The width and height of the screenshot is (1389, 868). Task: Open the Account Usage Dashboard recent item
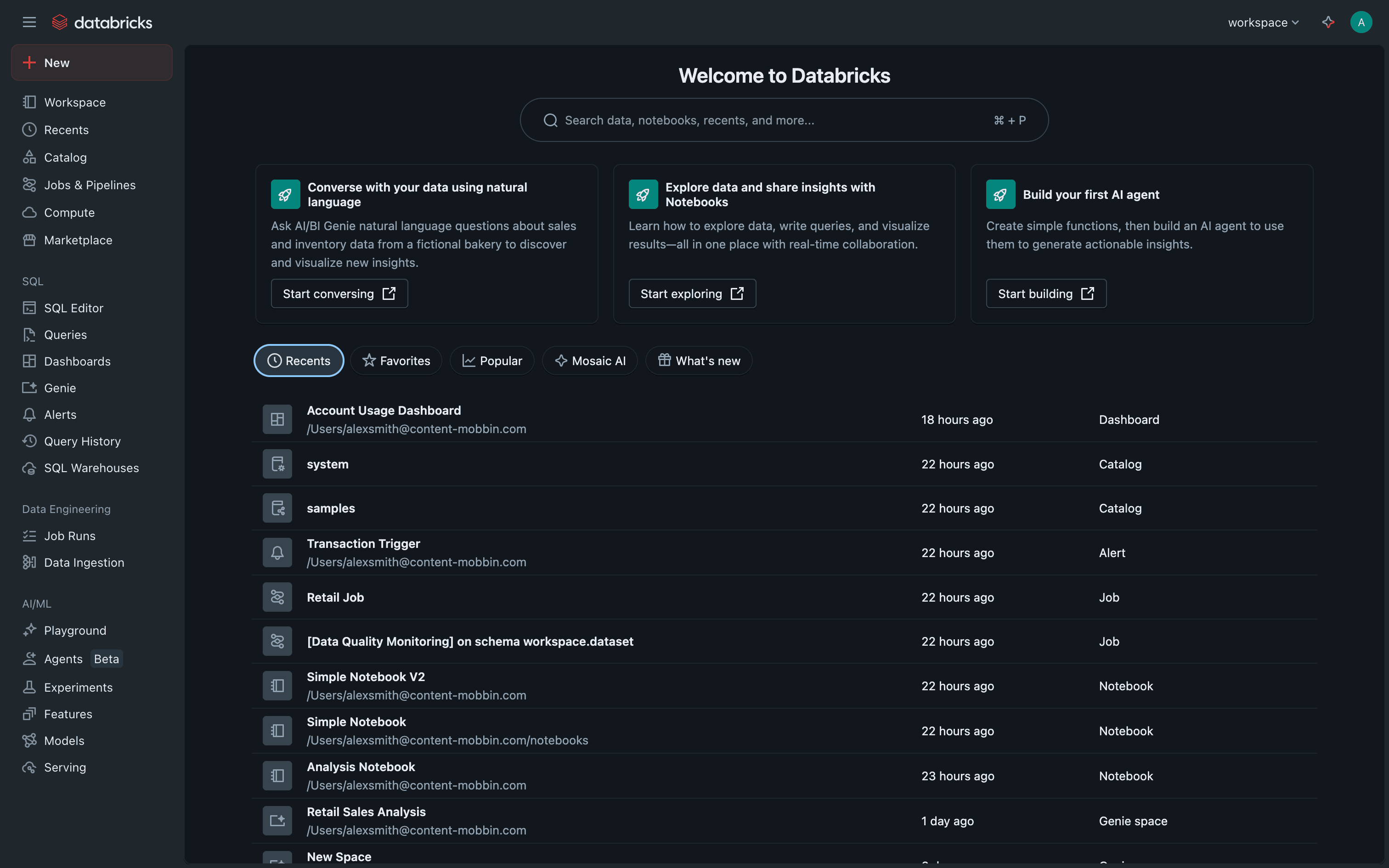point(384,411)
